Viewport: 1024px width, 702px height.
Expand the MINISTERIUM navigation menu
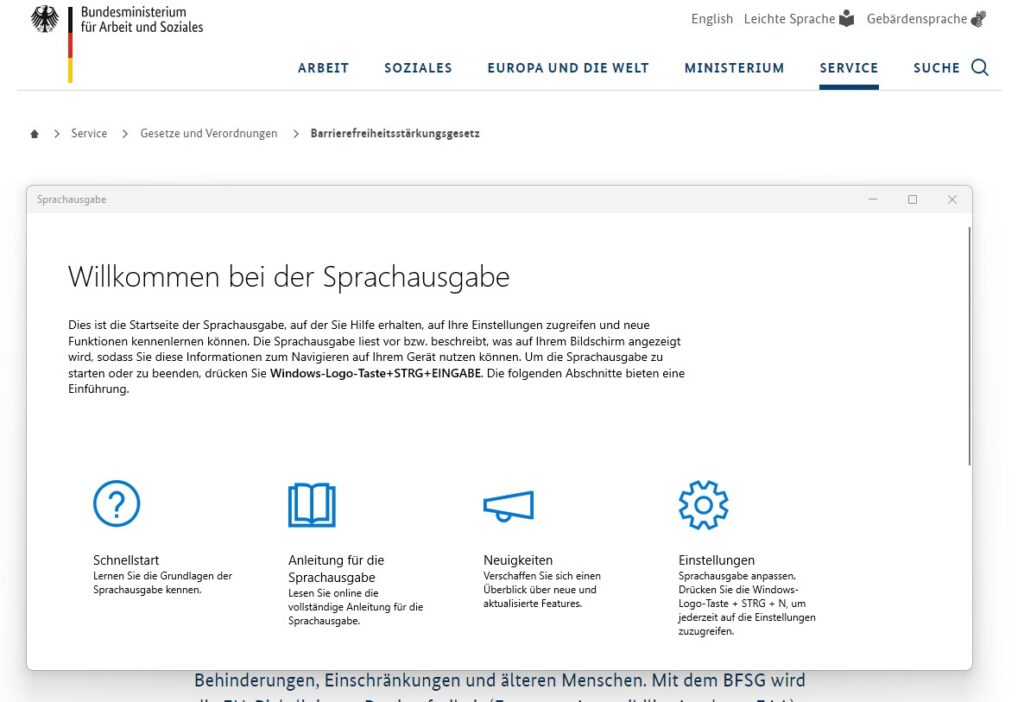(x=734, y=68)
